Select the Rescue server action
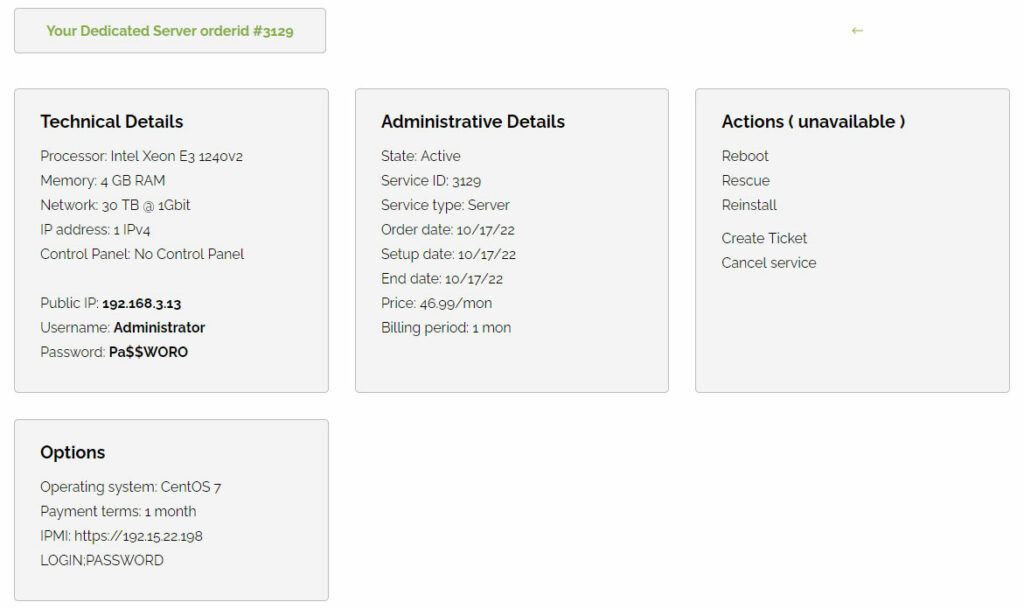The image size is (1024, 609). click(745, 181)
